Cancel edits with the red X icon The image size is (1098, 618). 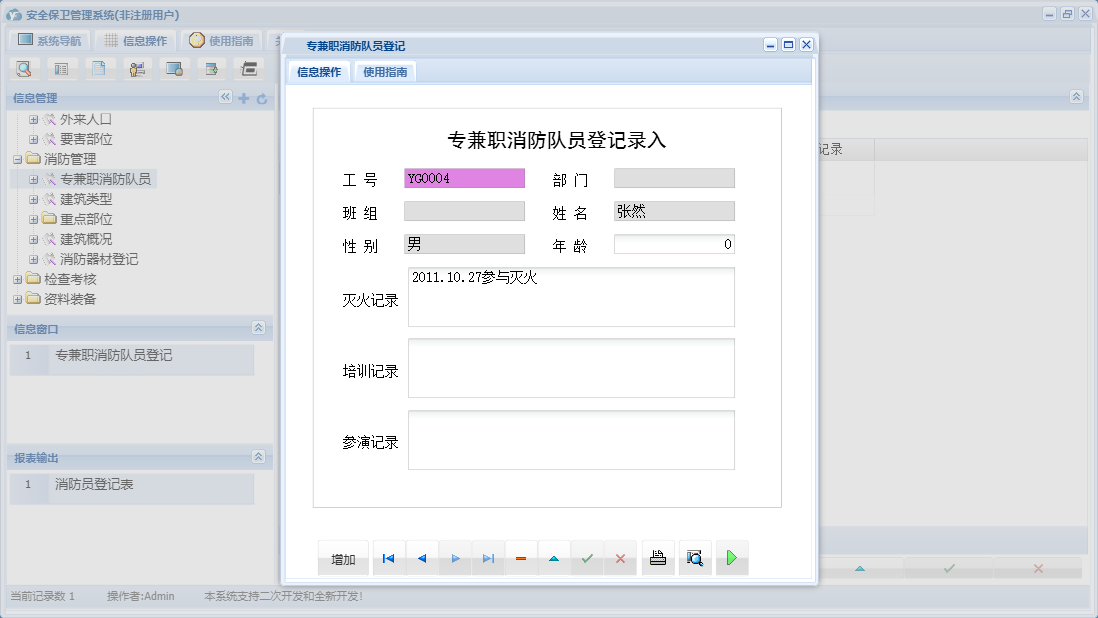tap(620, 558)
